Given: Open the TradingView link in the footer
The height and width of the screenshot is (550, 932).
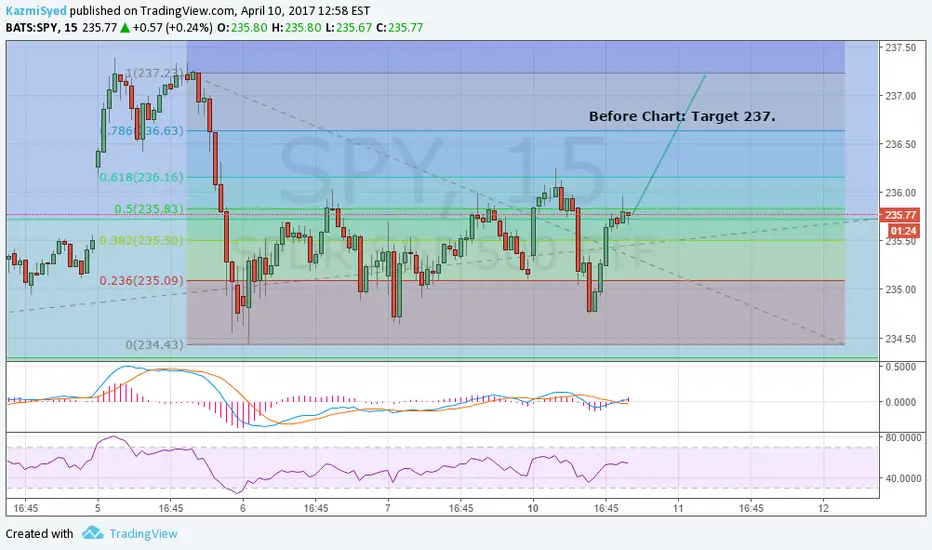Looking at the screenshot, I should [143, 533].
